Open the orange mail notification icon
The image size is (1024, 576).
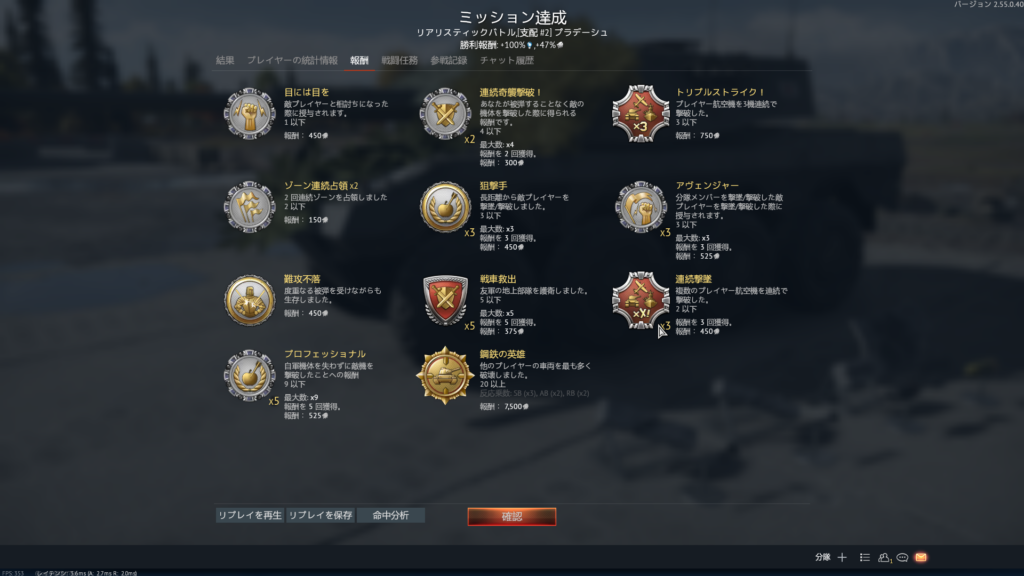coord(921,557)
